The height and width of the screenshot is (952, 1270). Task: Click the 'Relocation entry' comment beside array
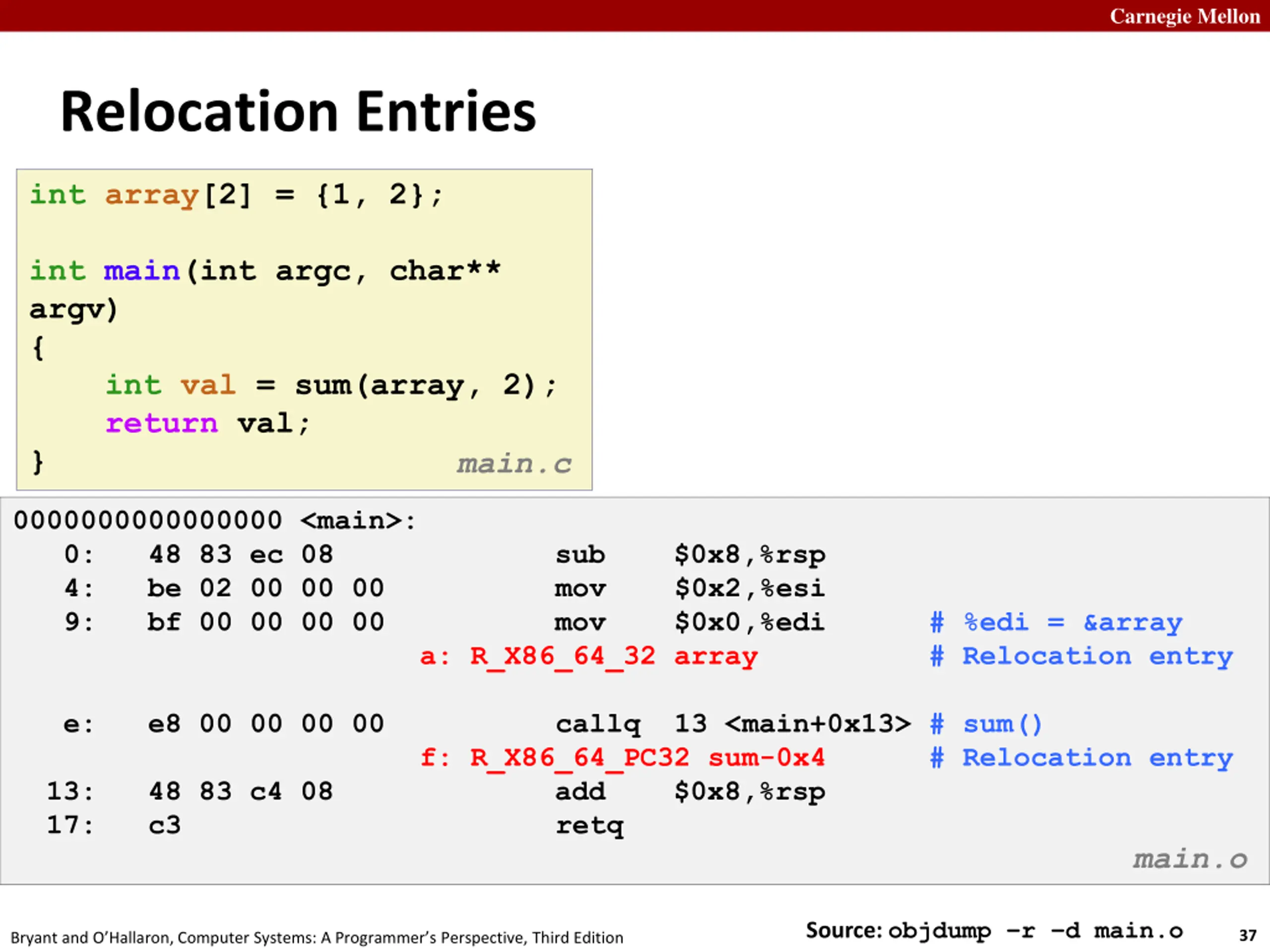click(x=1081, y=656)
